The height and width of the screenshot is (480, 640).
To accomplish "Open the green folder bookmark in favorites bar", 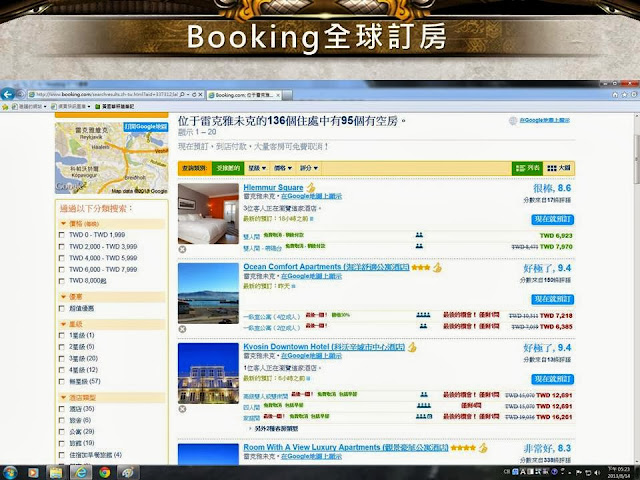I will click(114, 107).
